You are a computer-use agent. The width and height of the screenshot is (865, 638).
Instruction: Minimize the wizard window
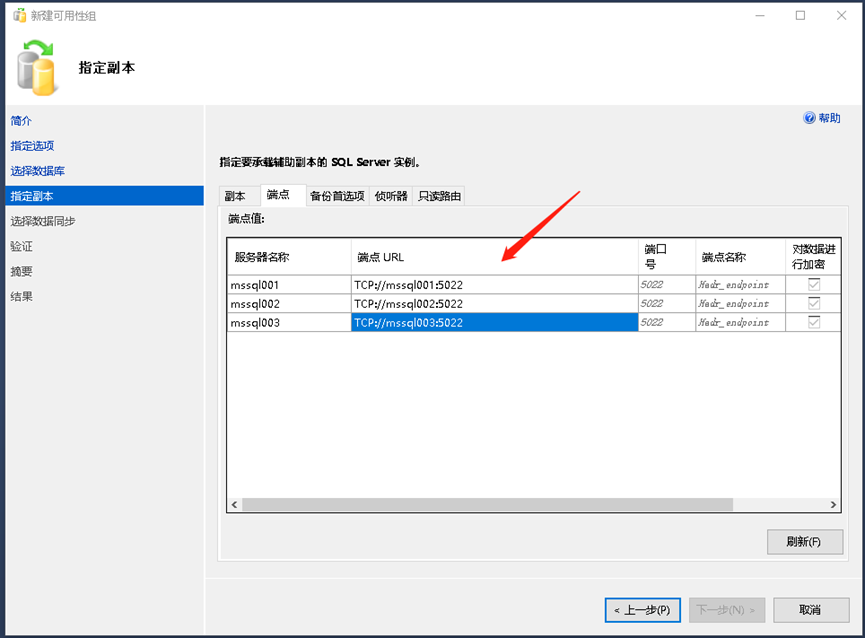coord(760,15)
